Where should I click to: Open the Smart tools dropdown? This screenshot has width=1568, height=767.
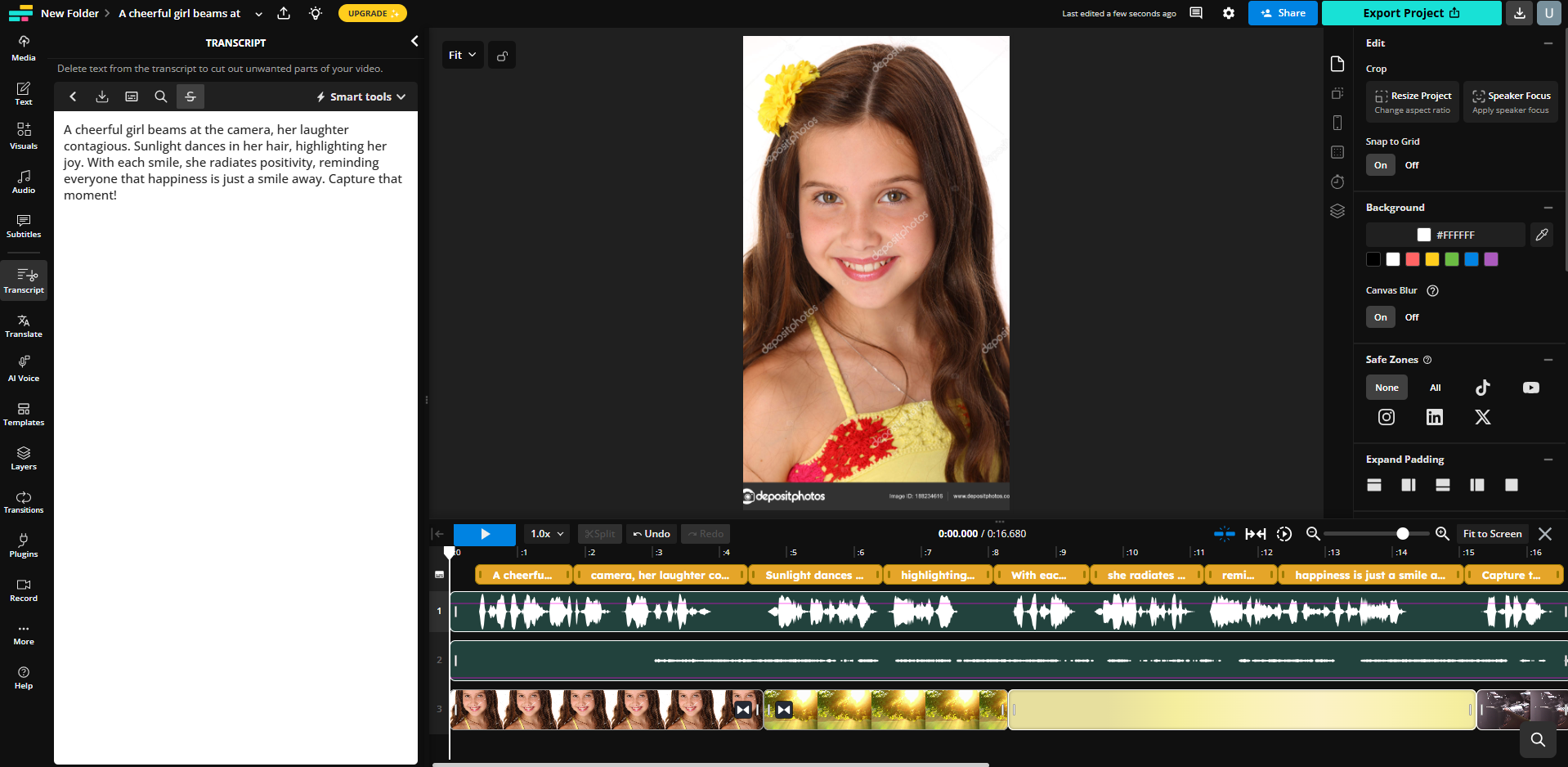click(360, 96)
